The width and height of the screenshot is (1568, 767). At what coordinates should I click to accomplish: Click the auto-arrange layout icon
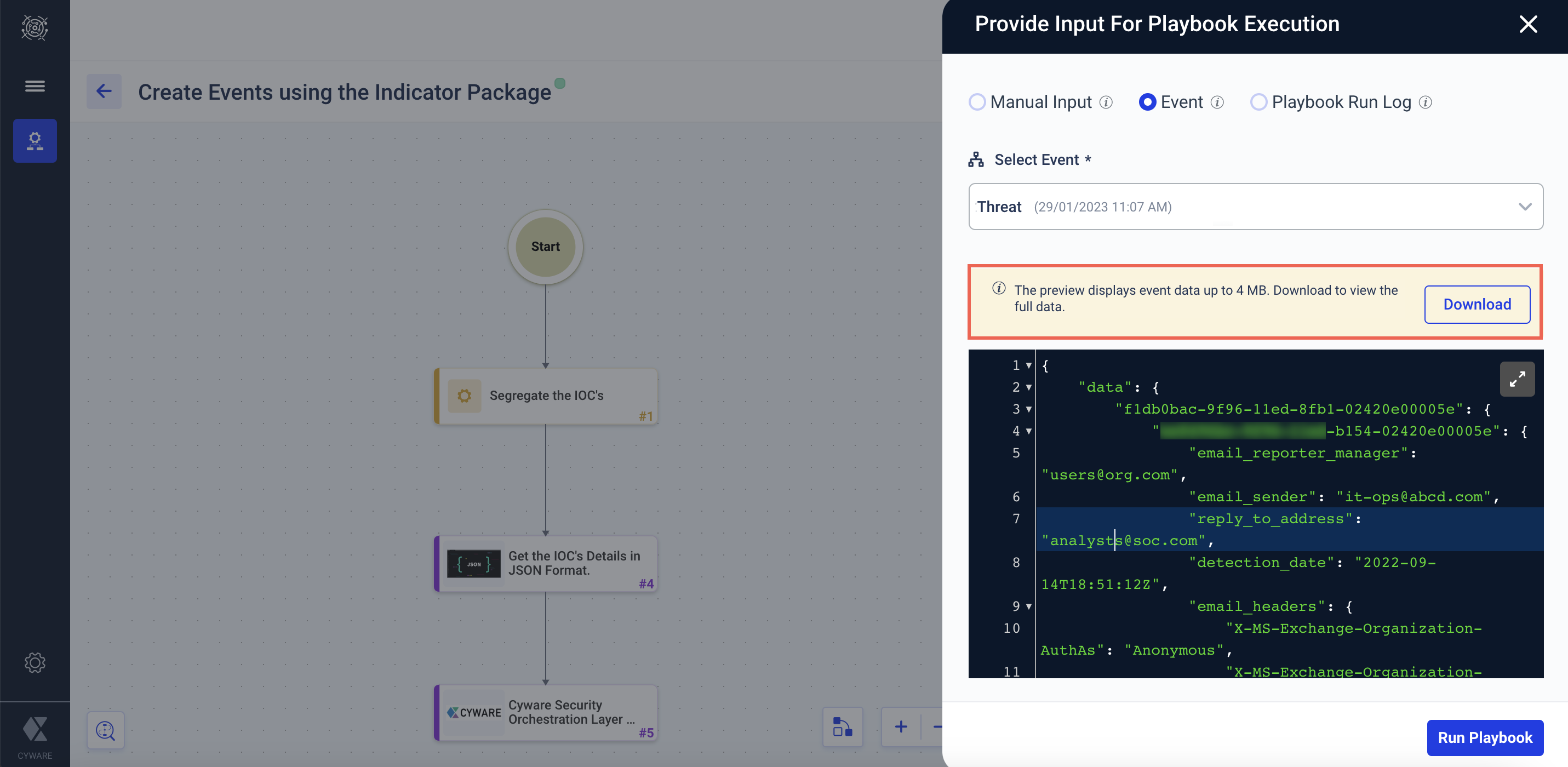point(843,726)
